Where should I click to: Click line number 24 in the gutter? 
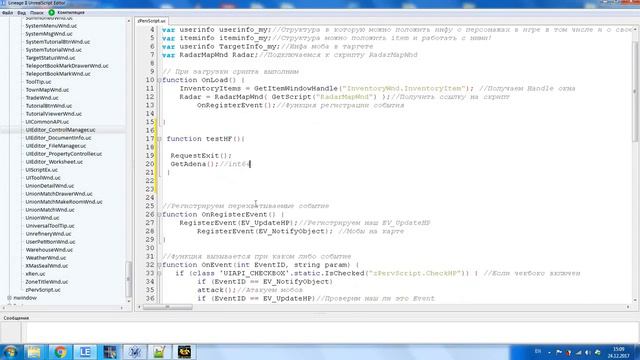pyautogui.click(x=150, y=198)
